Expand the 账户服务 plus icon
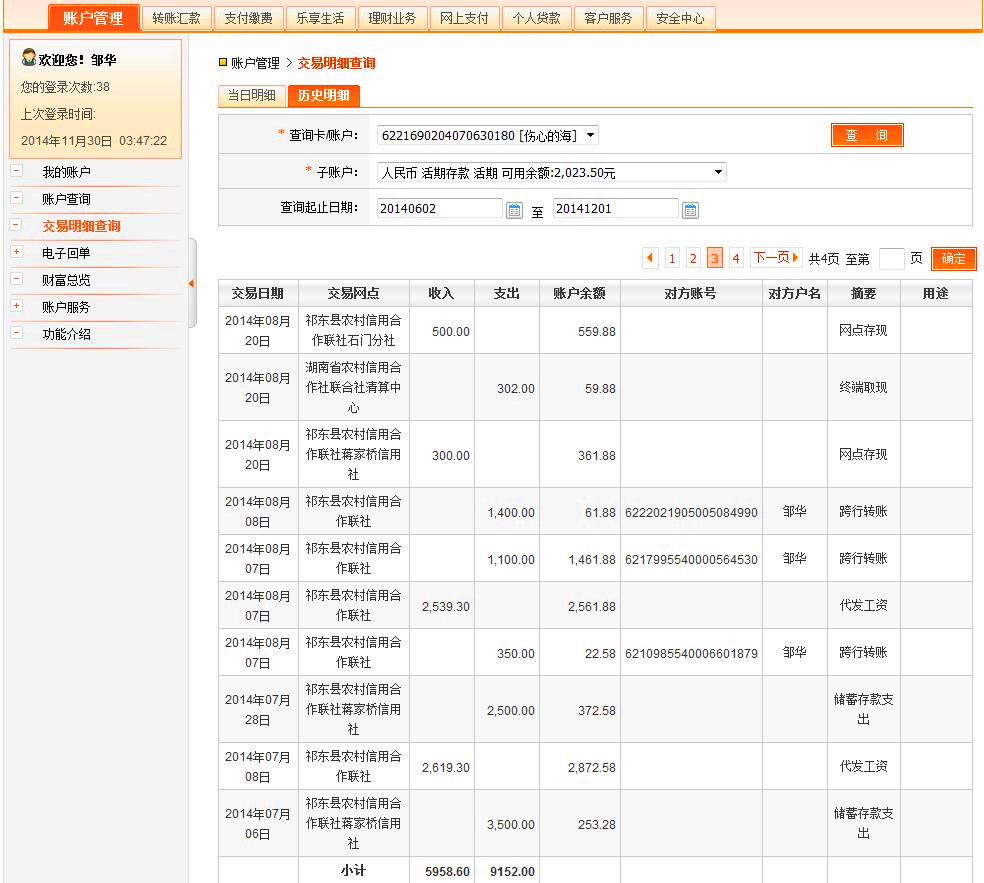This screenshot has width=984, height=883. (16, 306)
